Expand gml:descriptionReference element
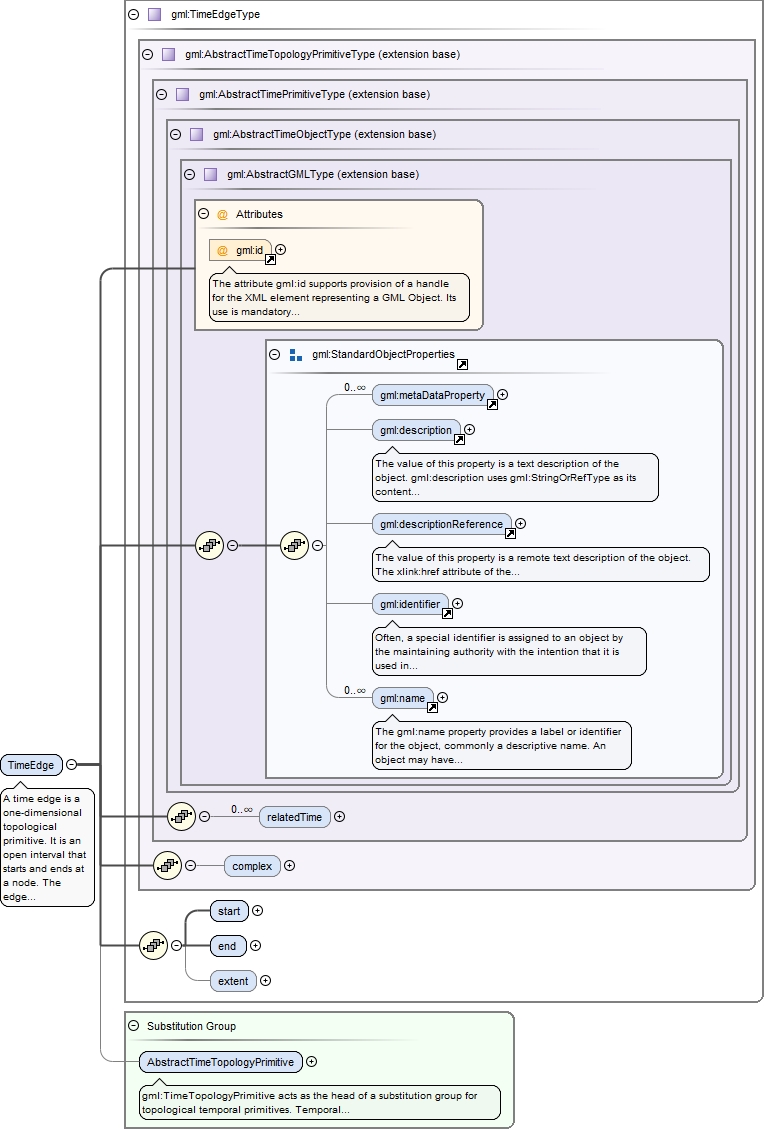 (520, 524)
